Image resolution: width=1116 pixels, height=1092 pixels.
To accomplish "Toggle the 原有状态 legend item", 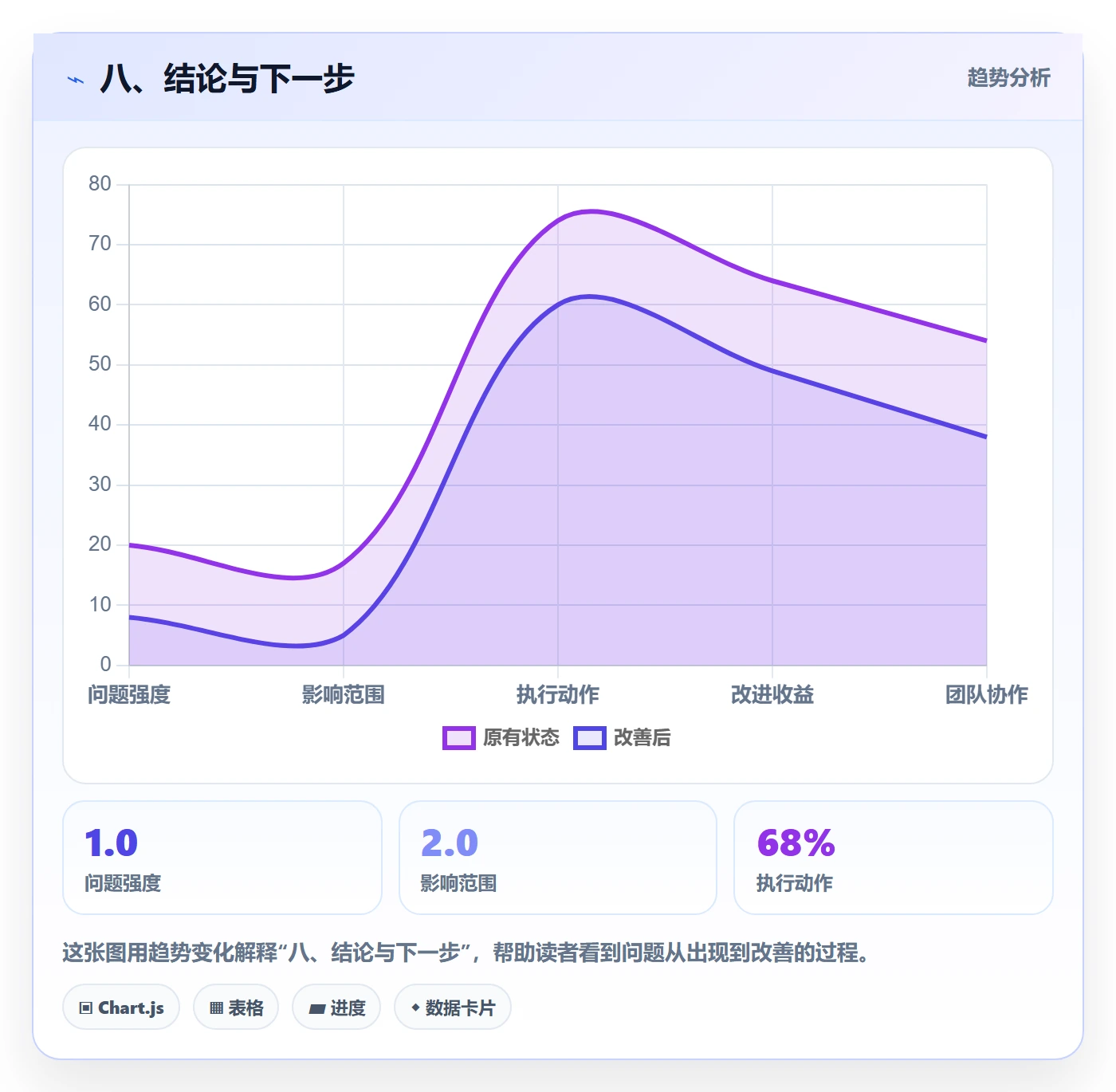I will coord(501,737).
